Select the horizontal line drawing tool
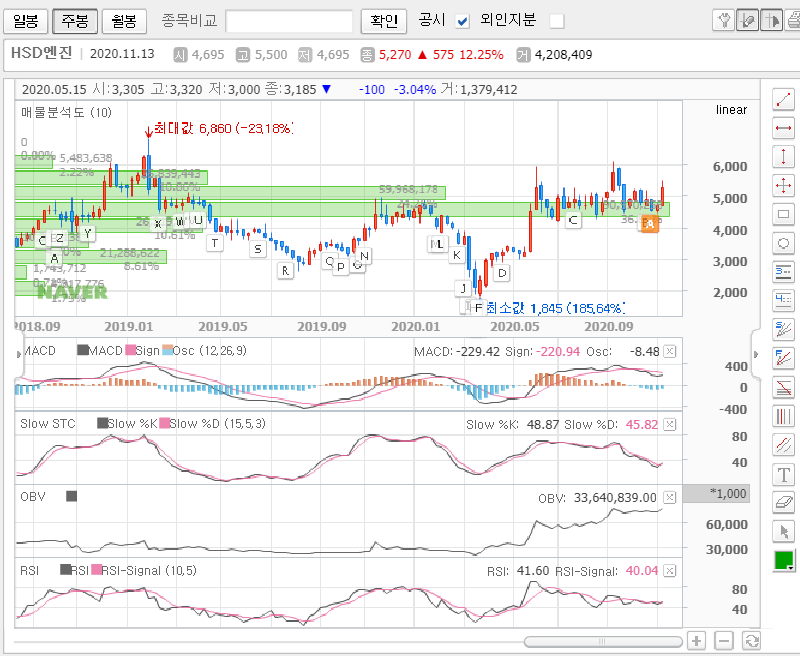The width and height of the screenshot is (800, 656). (x=783, y=128)
